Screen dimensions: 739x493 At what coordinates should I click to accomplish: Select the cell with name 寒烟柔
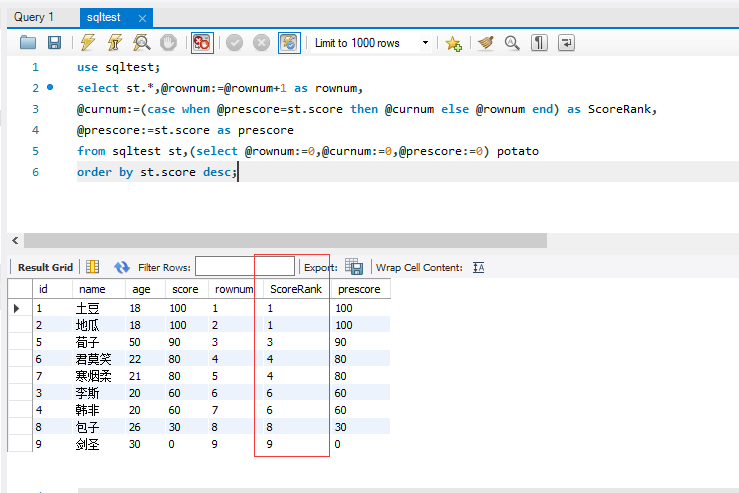99,376
